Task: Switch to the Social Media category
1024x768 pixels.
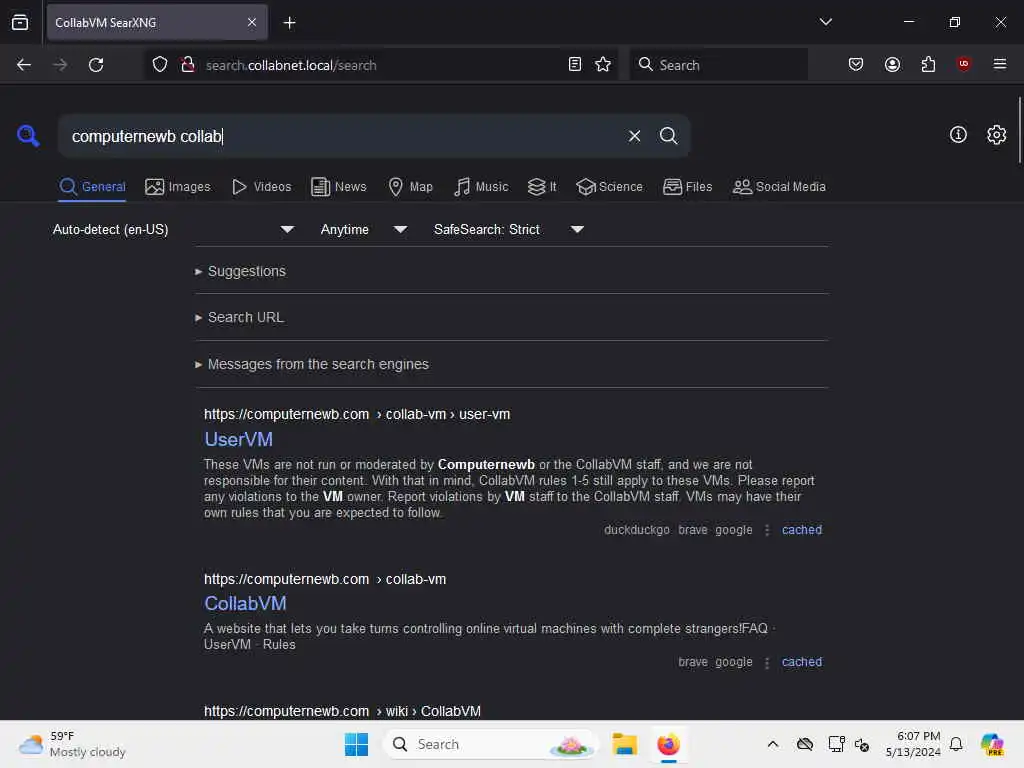Action: click(x=779, y=187)
